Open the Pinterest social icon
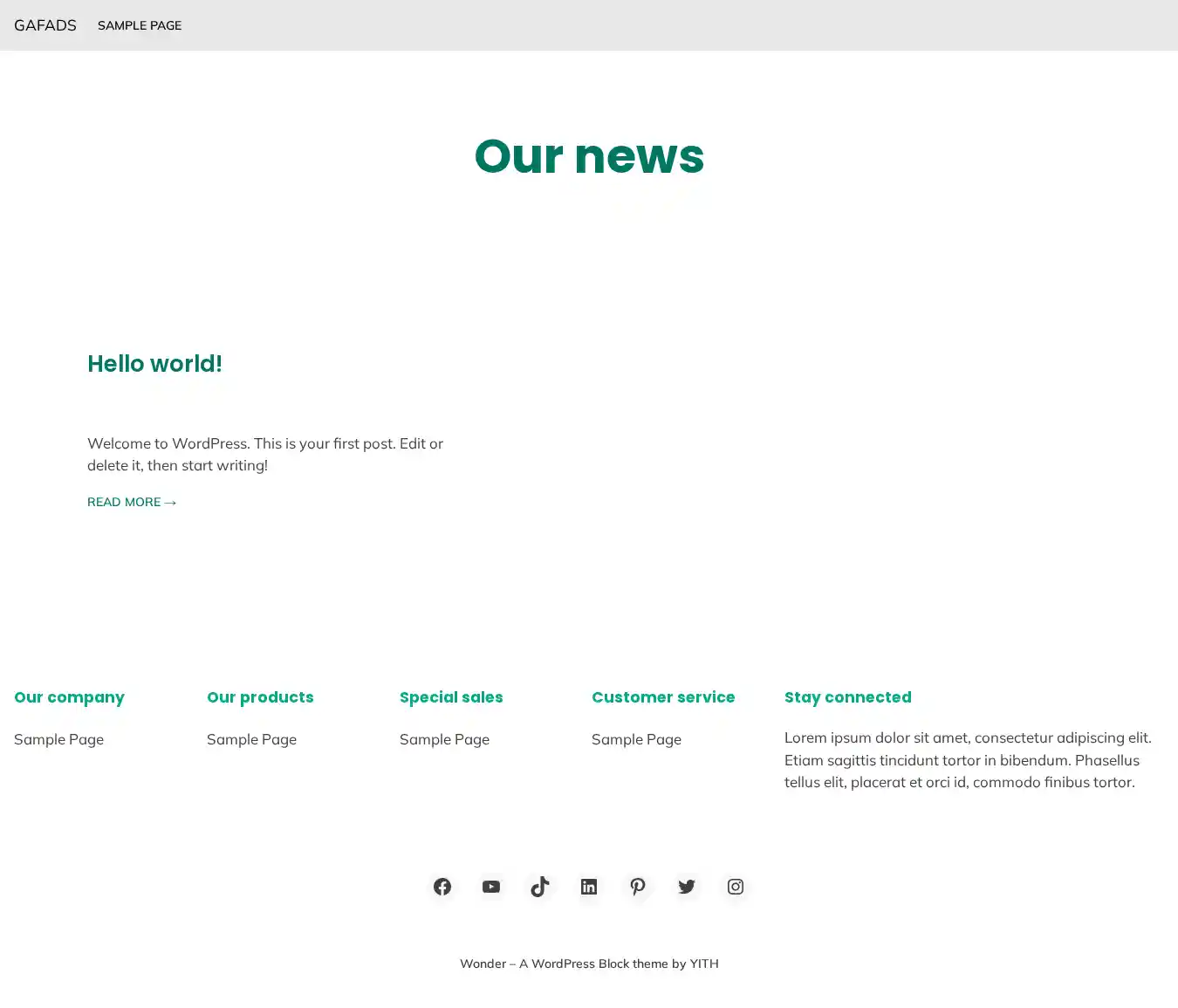Screen dimensions: 1178x1008 (x=638, y=887)
